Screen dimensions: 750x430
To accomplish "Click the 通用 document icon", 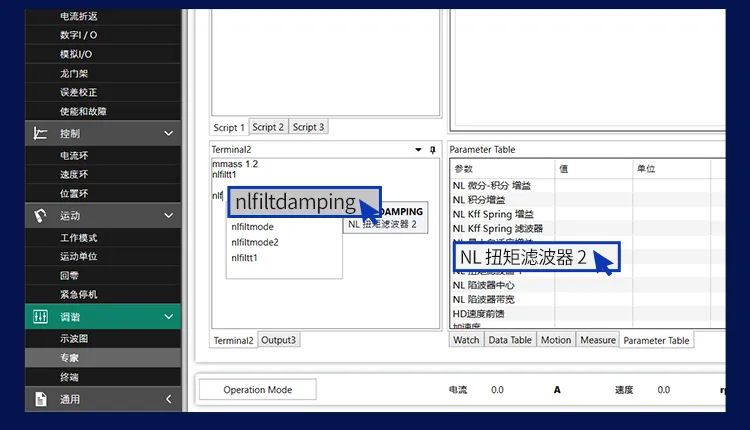I will [41, 399].
